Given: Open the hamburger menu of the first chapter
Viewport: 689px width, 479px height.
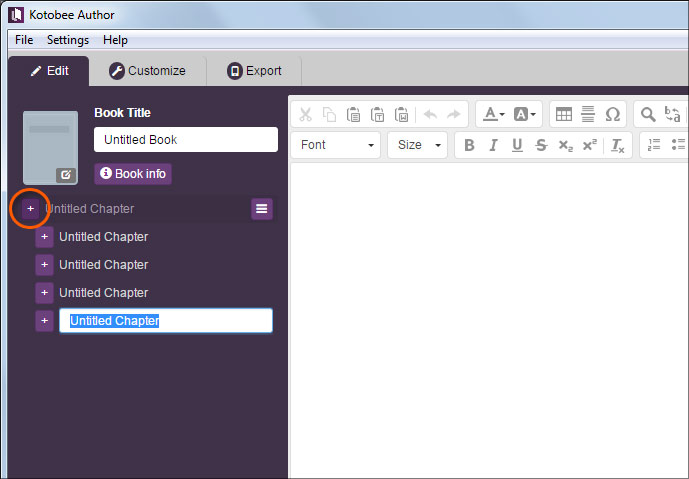Looking at the screenshot, I should [x=261, y=209].
